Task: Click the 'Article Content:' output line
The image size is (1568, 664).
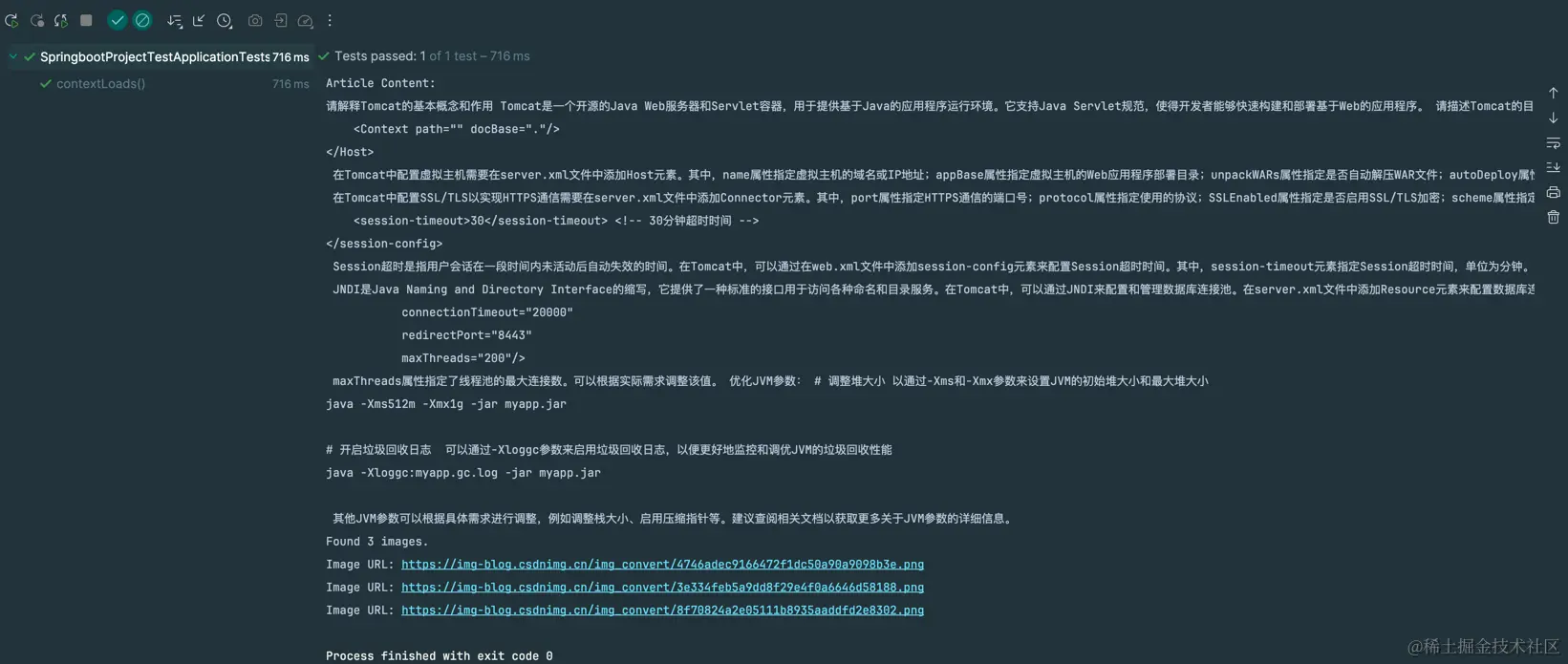Action: point(380,83)
